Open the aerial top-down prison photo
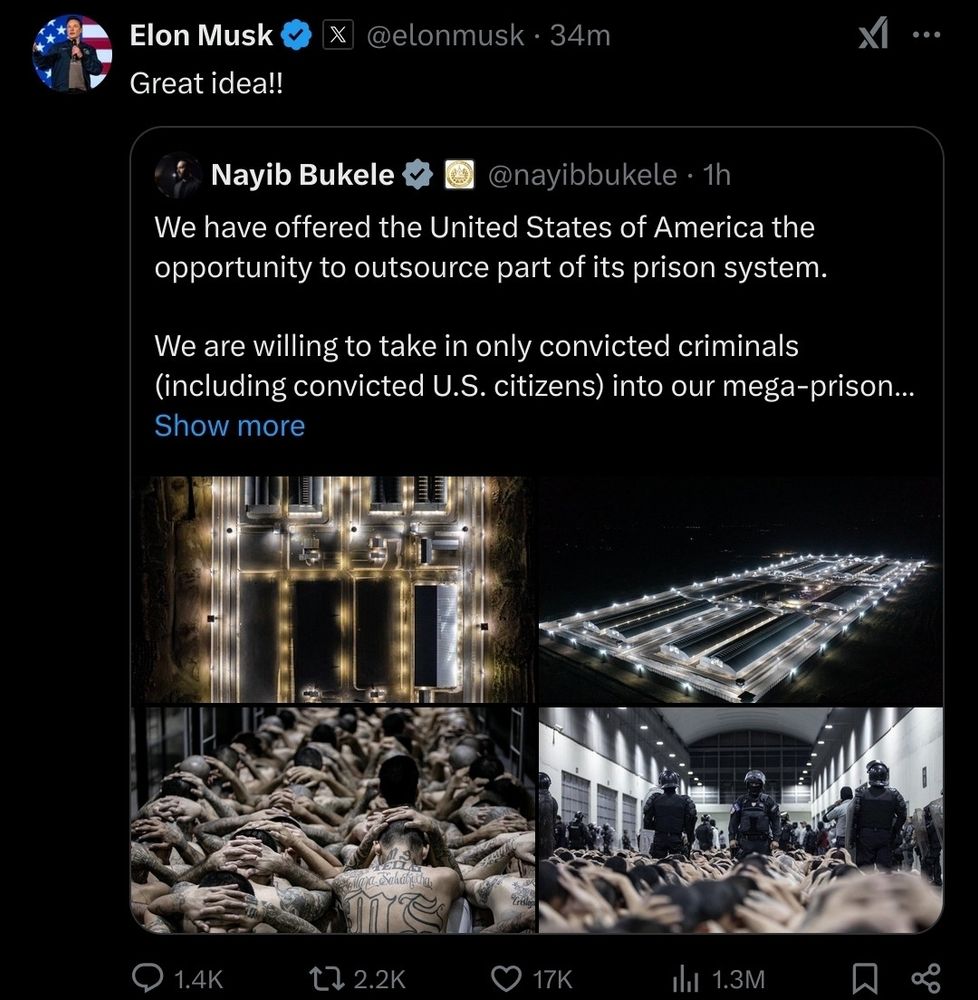 pyautogui.click(x=333, y=589)
